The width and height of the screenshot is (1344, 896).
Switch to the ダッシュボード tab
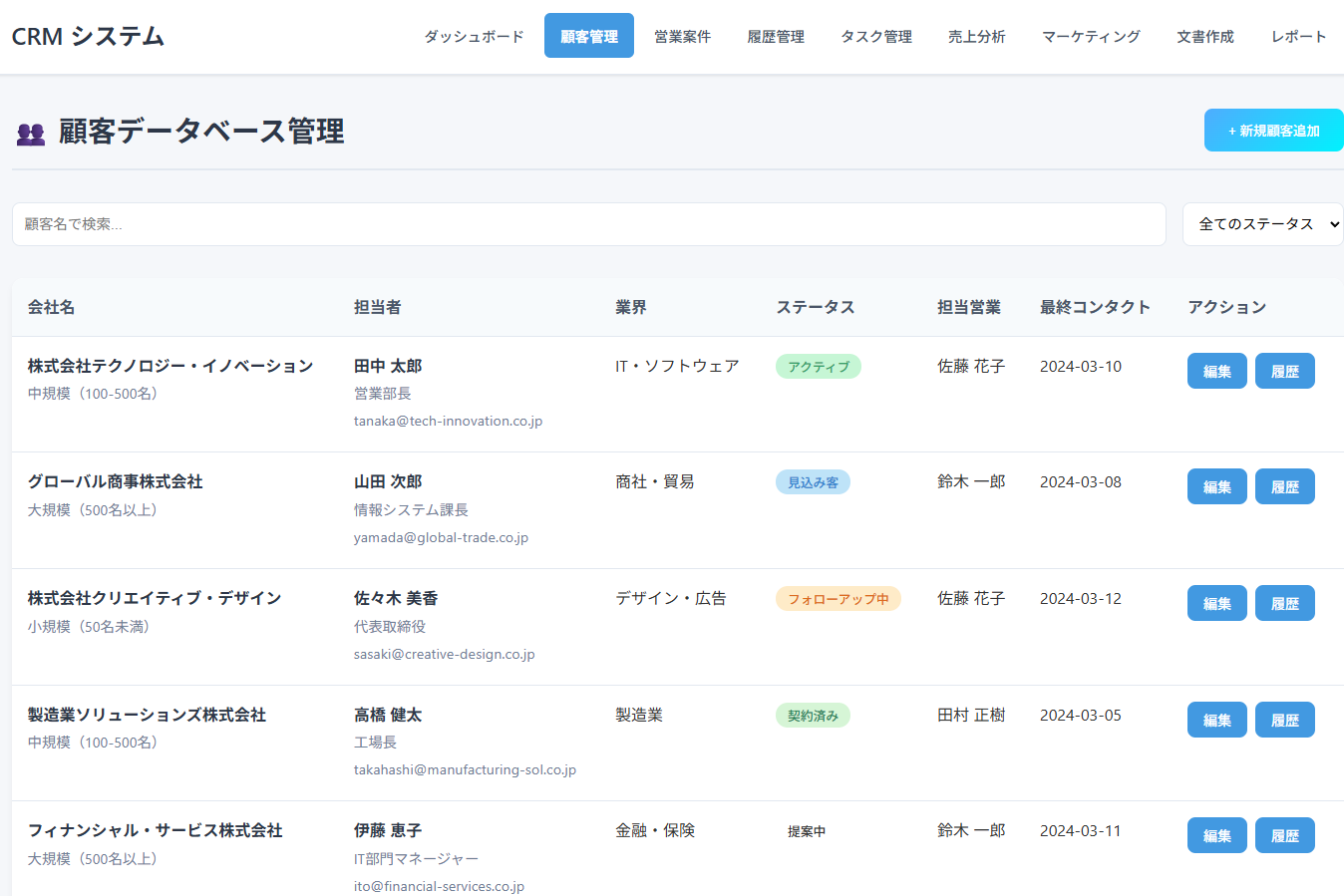coord(474,37)
